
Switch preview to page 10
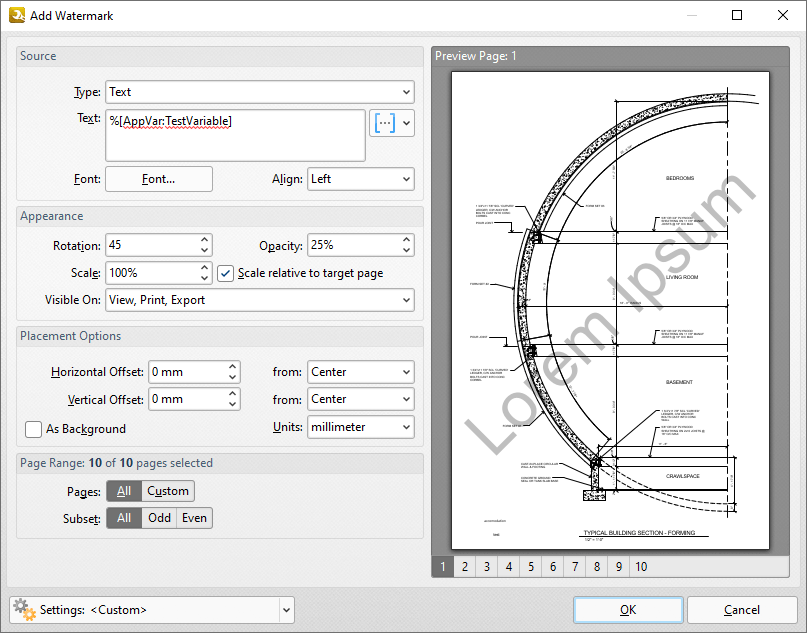[641, 567]
